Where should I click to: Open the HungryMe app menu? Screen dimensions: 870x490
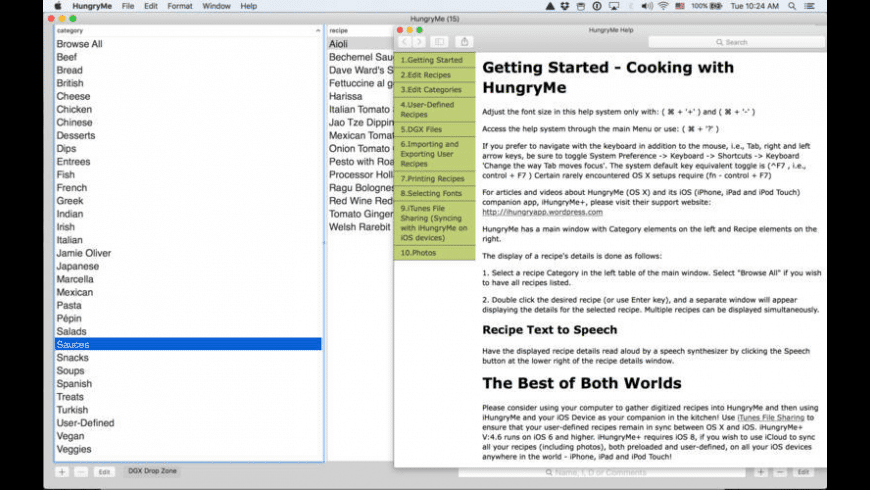pyautogui.click(x=92, y=6)
